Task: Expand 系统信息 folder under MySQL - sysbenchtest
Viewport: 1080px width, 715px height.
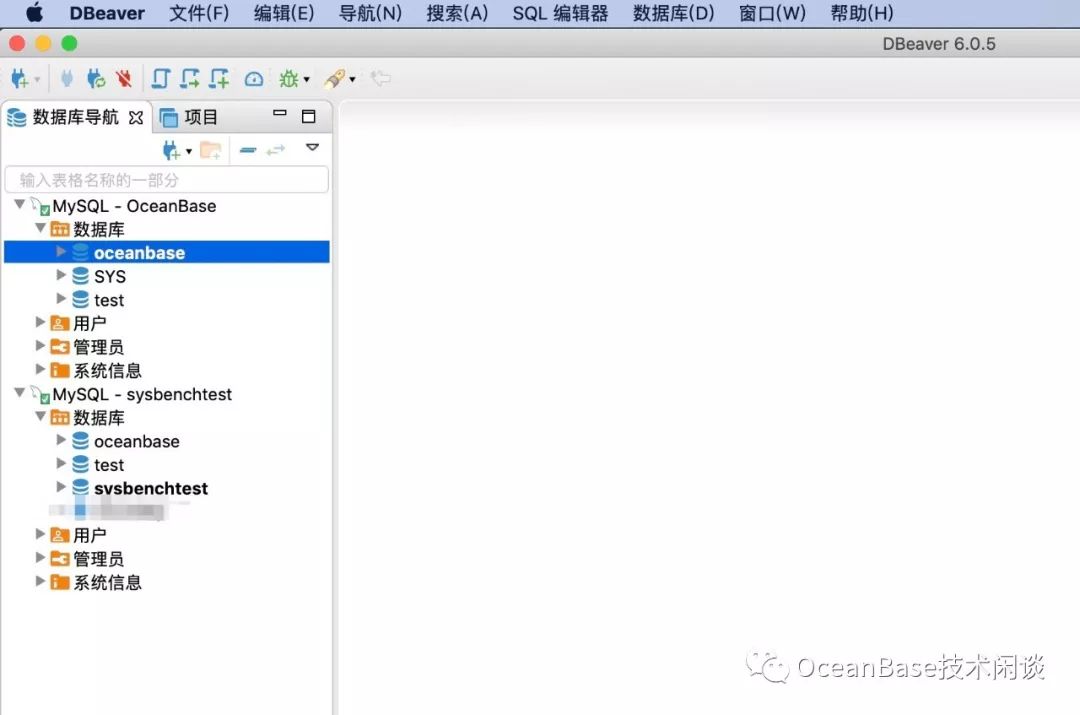Action: (41, 581)
